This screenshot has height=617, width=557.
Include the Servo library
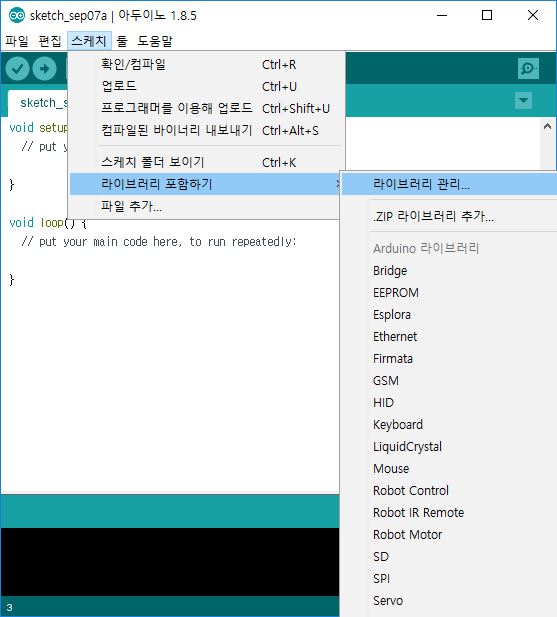click(x=449, y=601)
